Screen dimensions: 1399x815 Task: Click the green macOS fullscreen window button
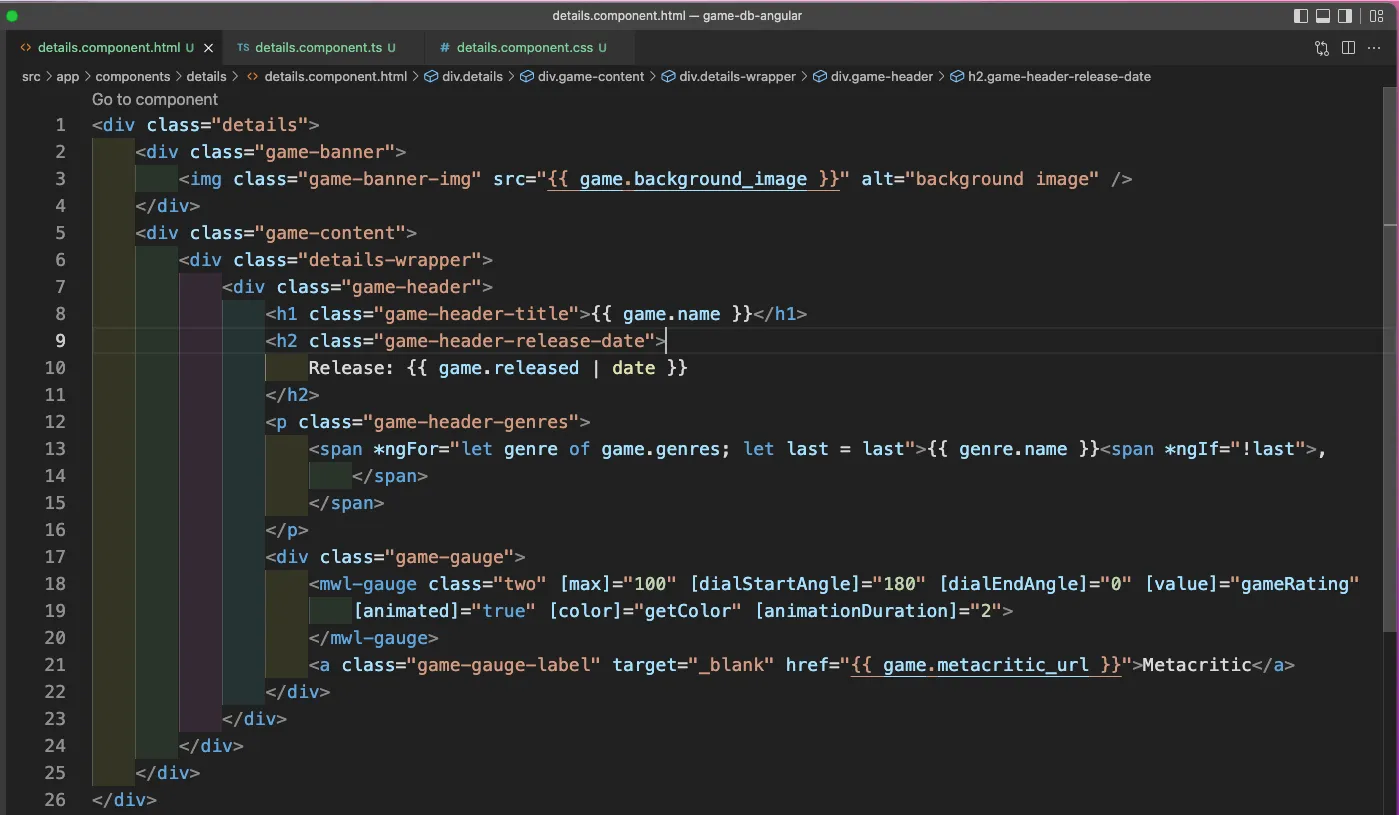click(12, 16)
